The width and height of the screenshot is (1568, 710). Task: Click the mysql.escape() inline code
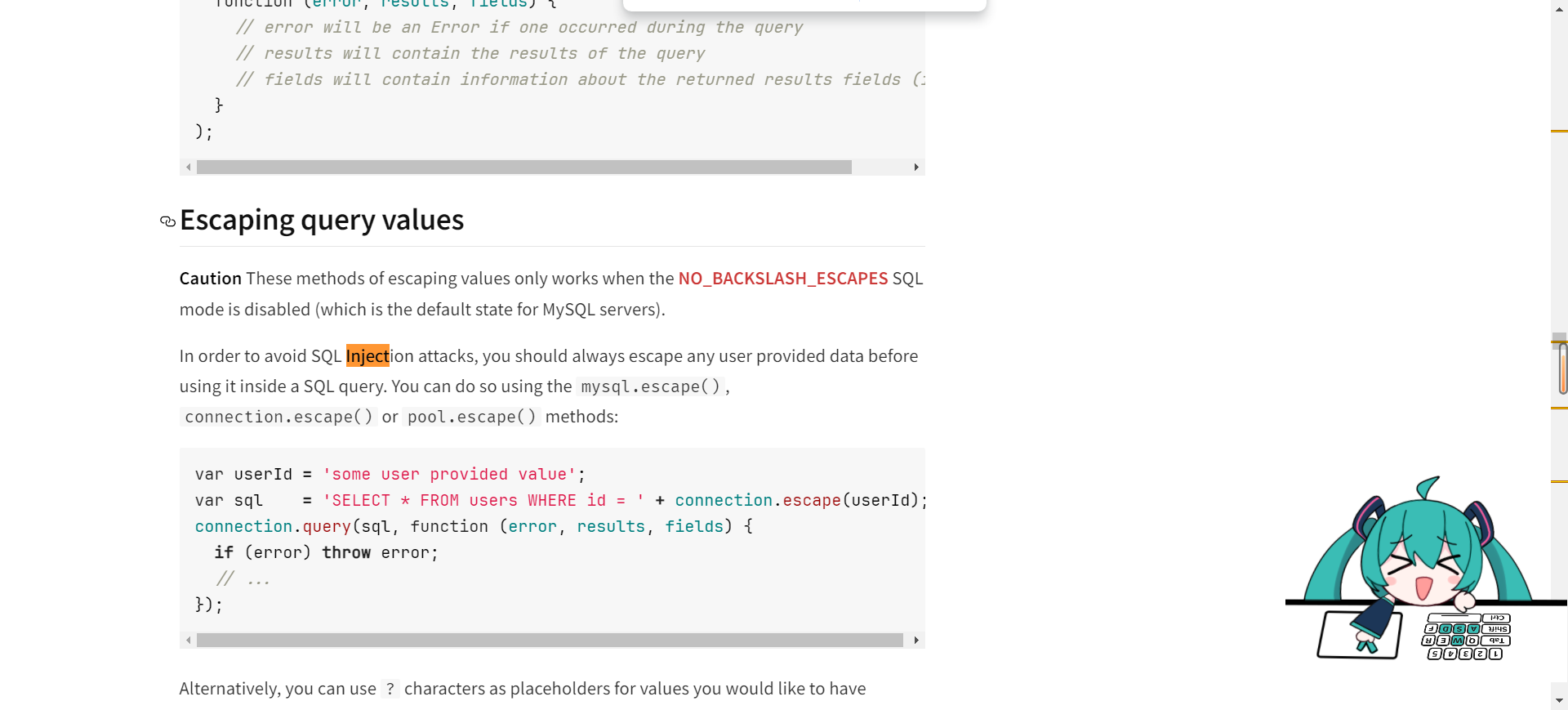[x=650, y=386]
